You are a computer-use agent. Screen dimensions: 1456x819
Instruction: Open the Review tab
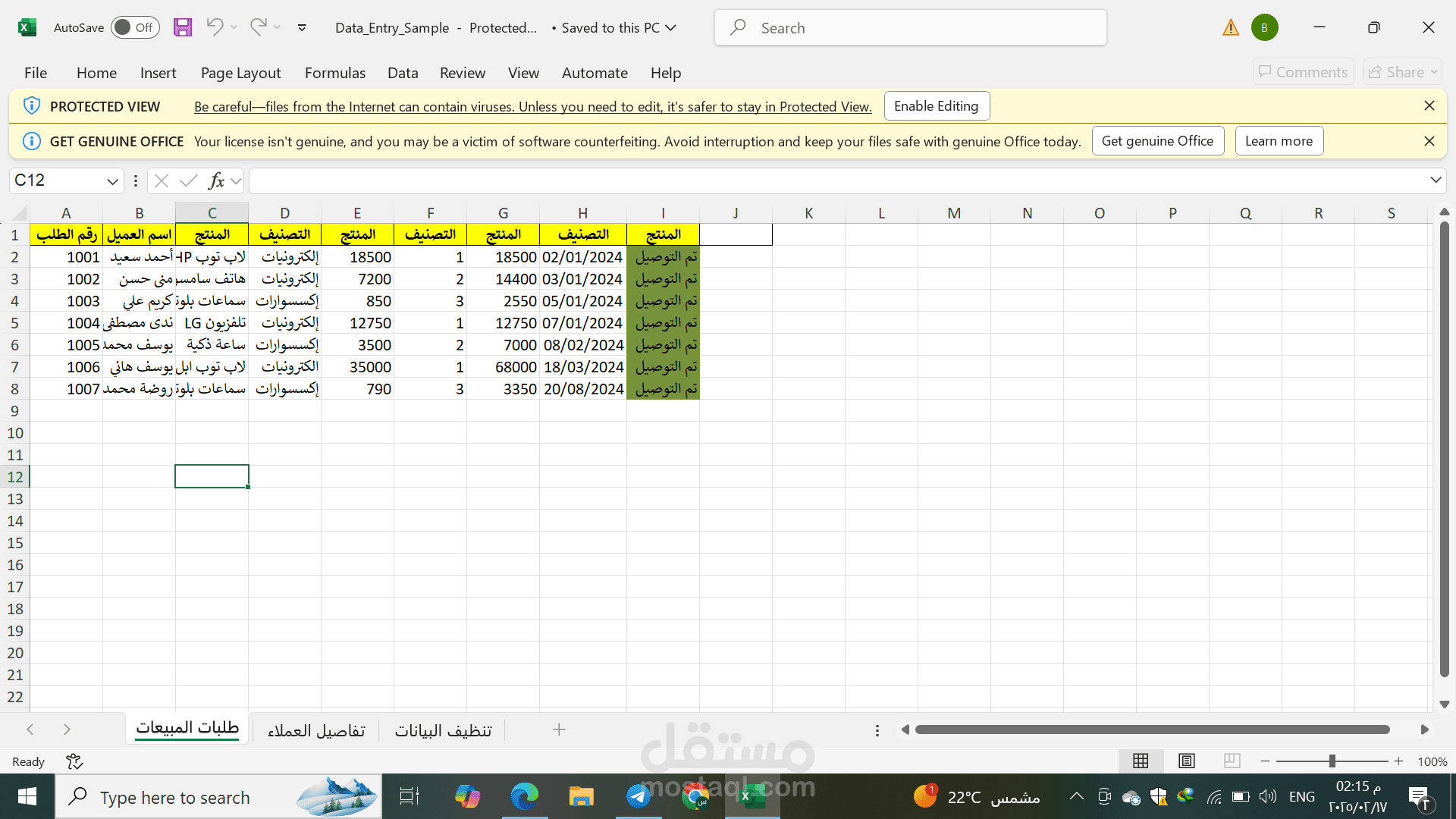[462, 73]
